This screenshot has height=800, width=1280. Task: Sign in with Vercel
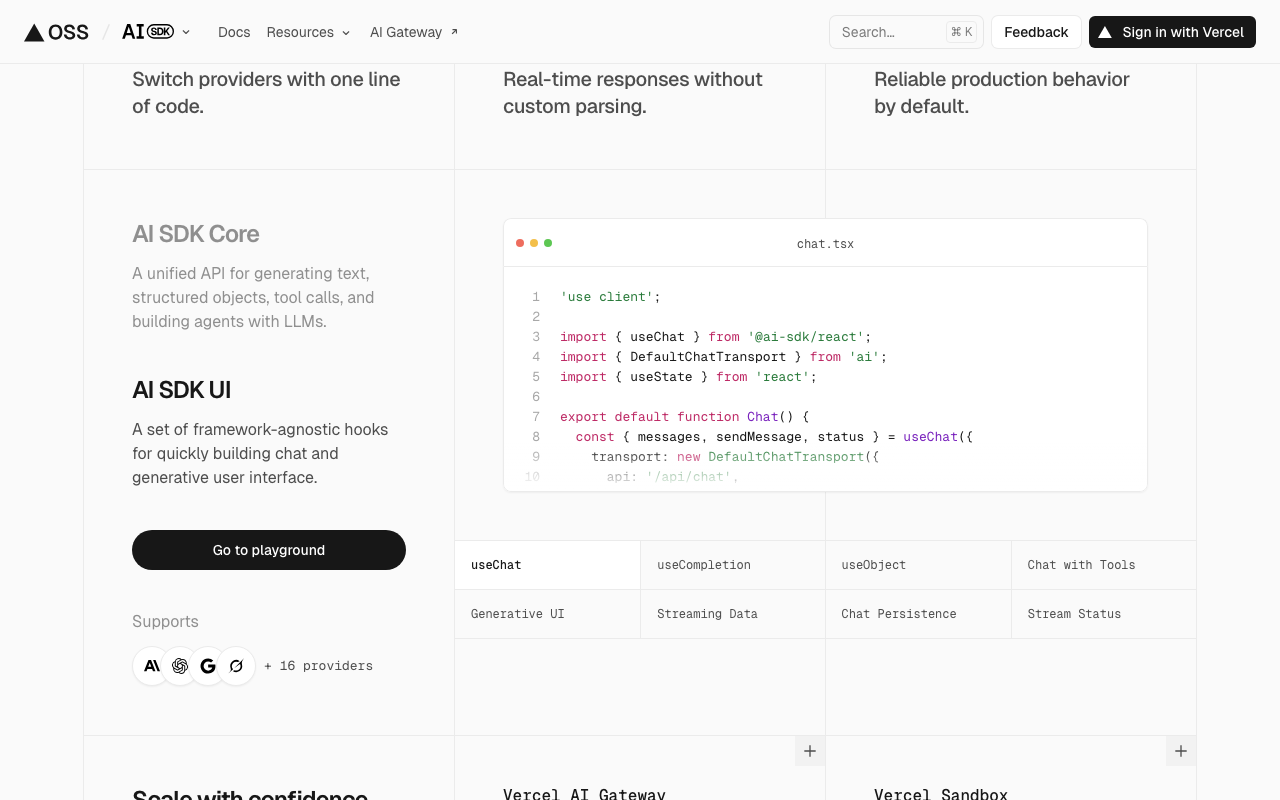pyautogui.click(x=1172, y=32)
